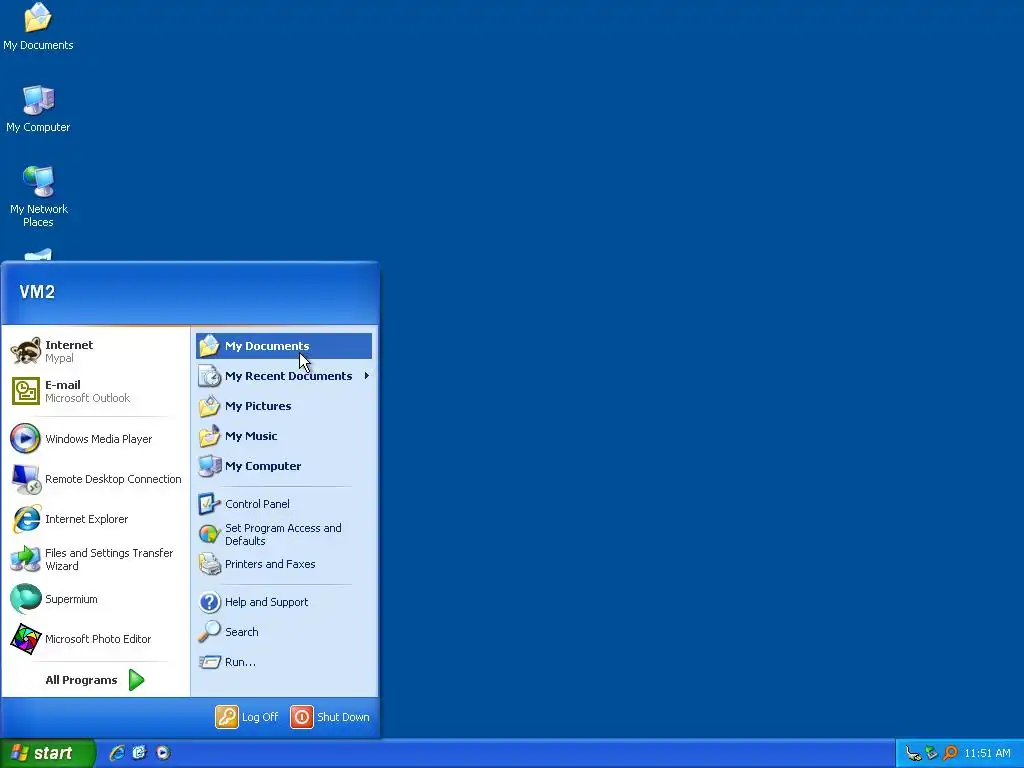The image size is (1024, 768).
Task: Expand My Recent Documents submenu
Action: [283, 376]
